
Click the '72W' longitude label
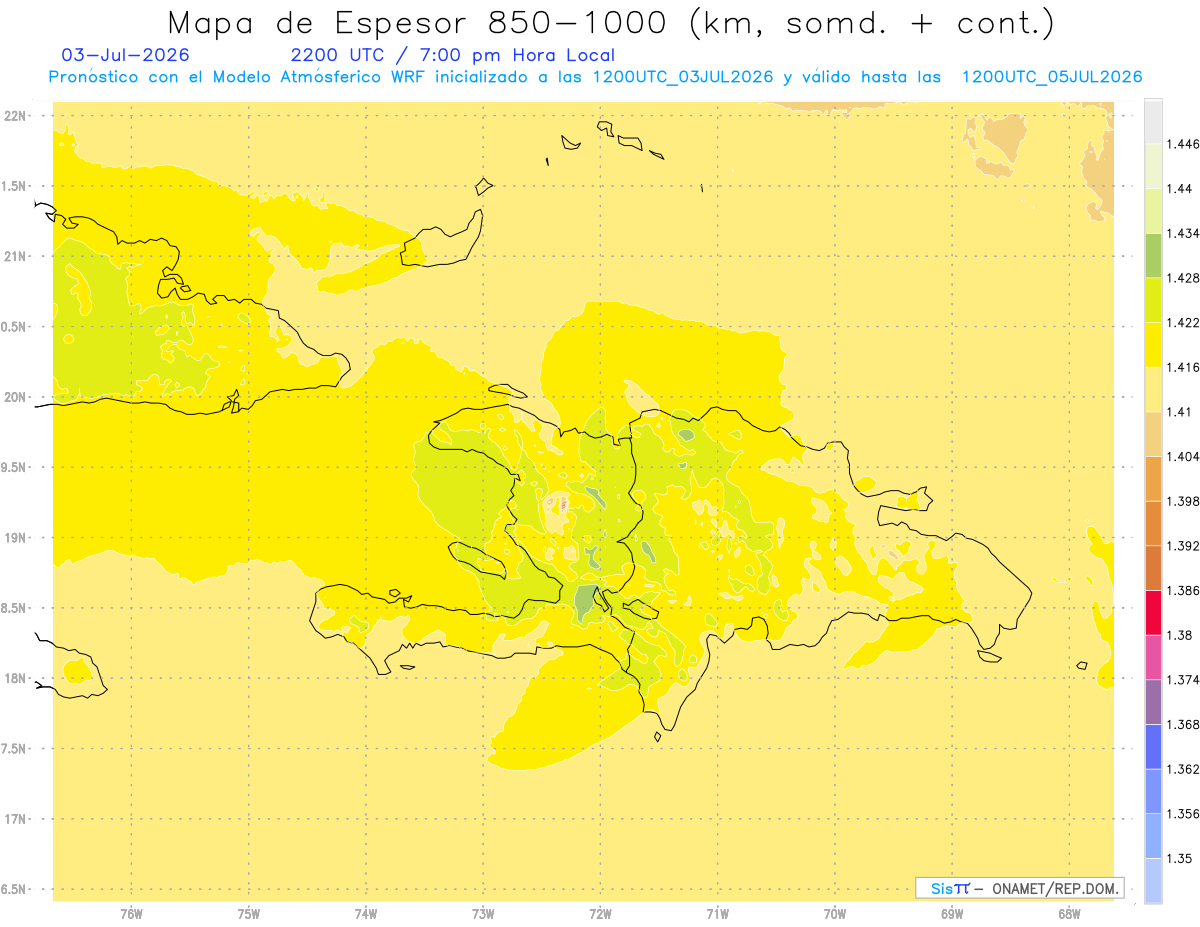click(600, 913)
